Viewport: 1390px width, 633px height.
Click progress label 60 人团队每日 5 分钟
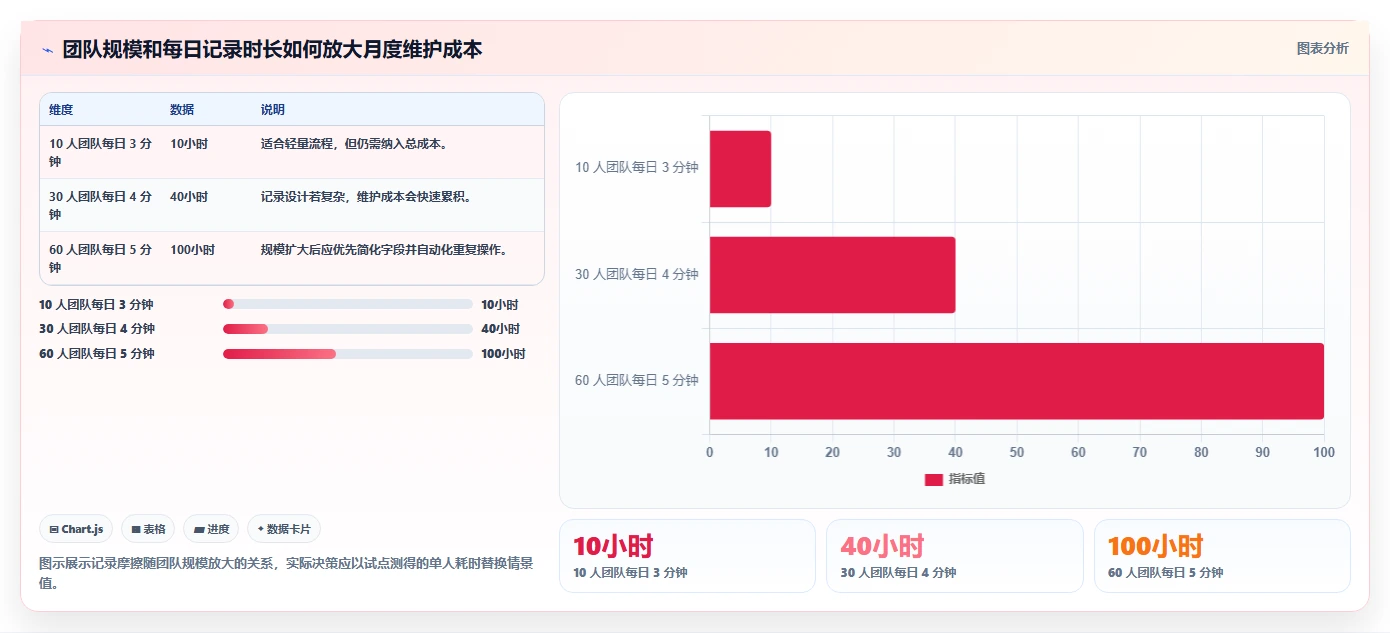(97, 354)
